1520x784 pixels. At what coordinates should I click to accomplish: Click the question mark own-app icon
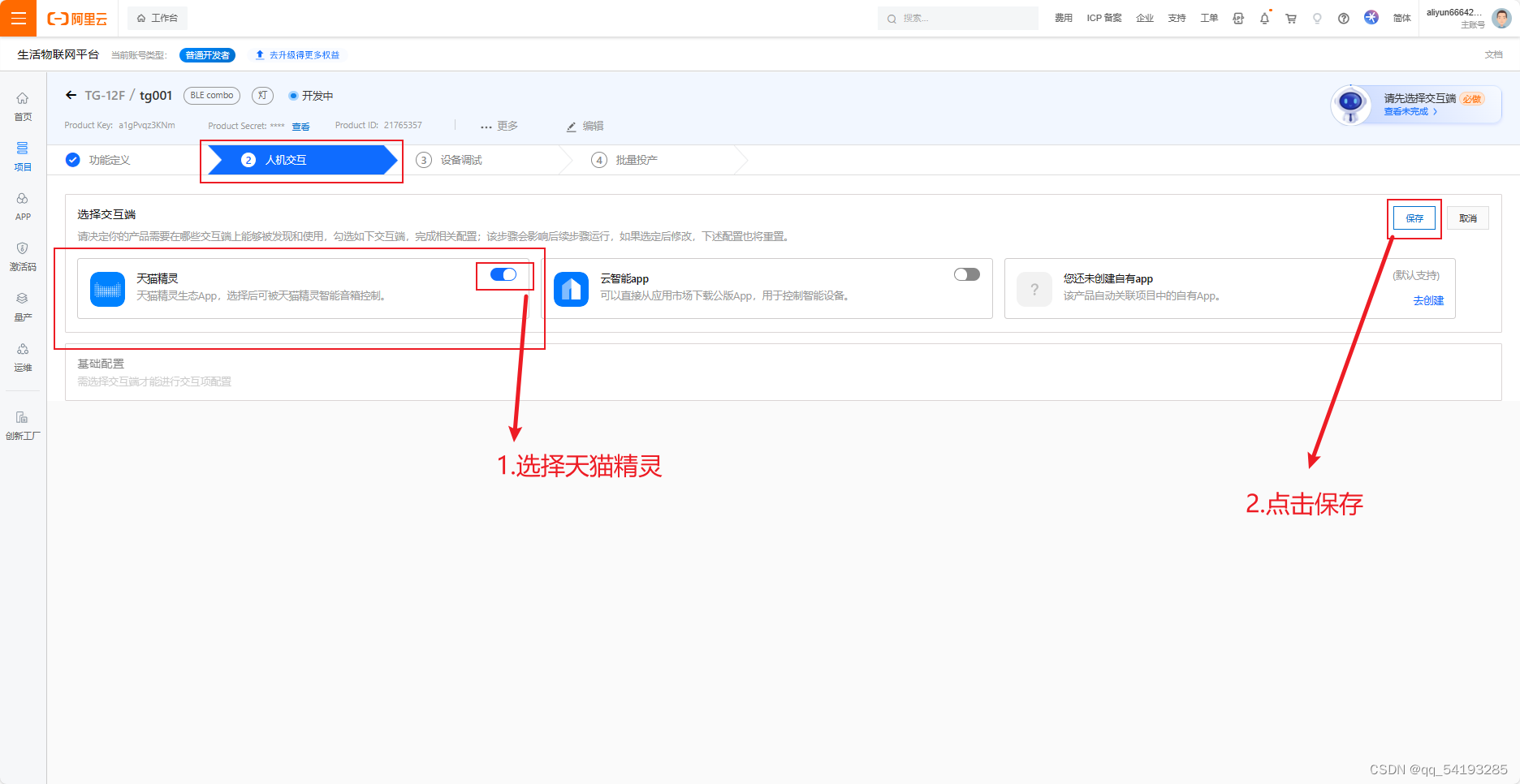click(x=1034, y=289)
